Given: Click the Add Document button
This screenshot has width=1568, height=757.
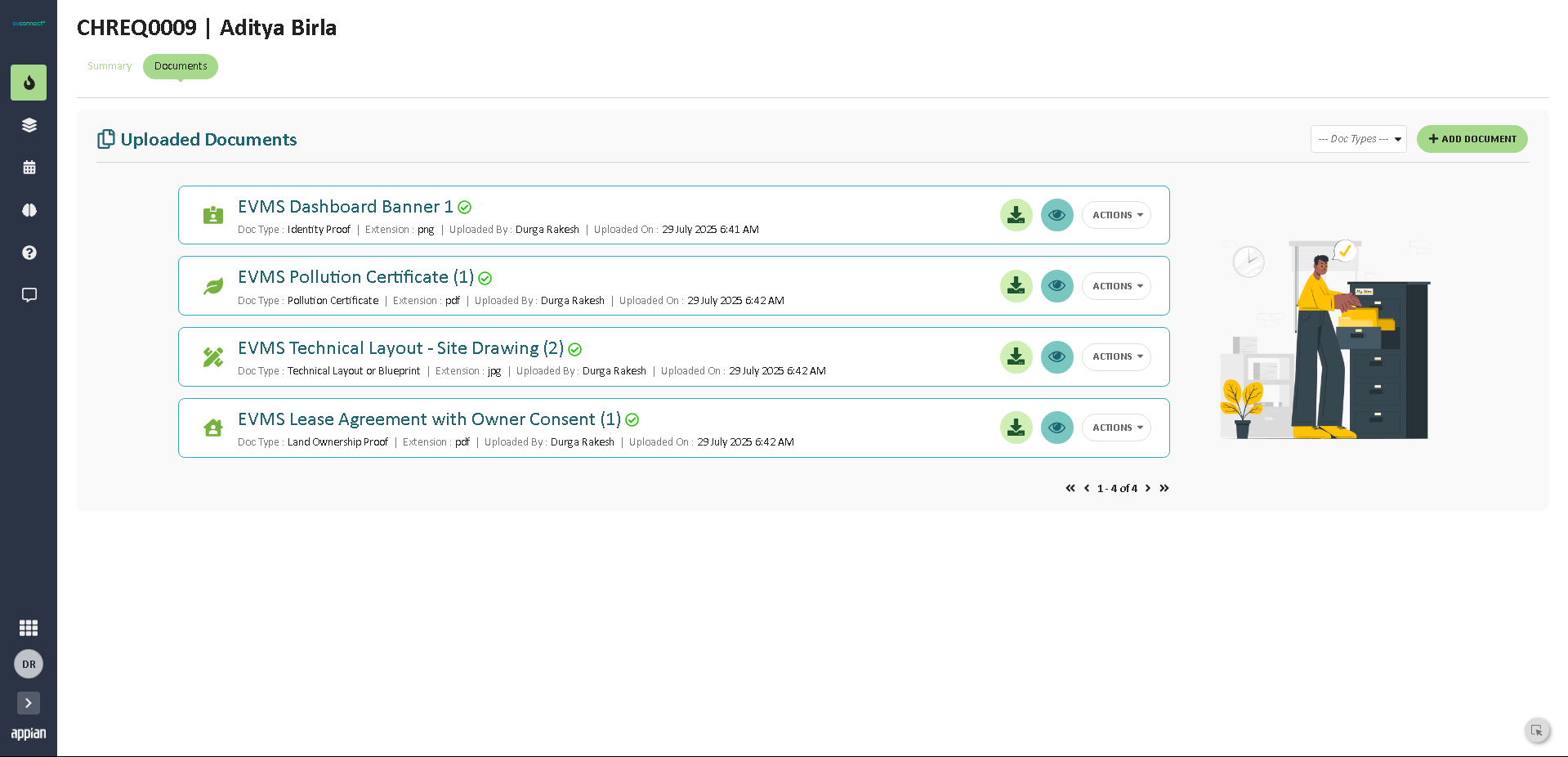Looking at the screenshot, I should [x=1472, y=139].
